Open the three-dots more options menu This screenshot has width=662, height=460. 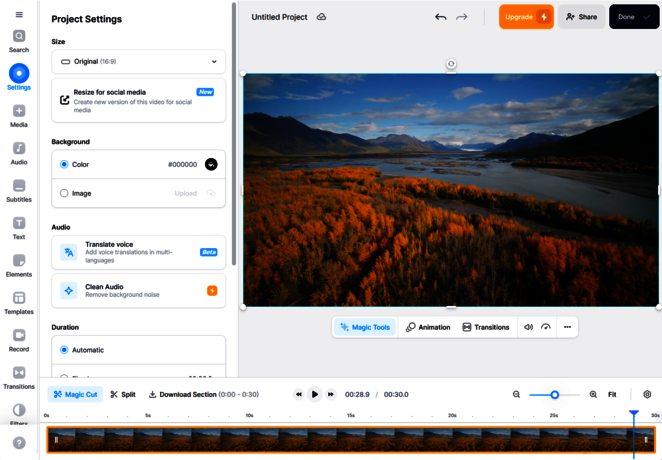(x=567, y=327)
